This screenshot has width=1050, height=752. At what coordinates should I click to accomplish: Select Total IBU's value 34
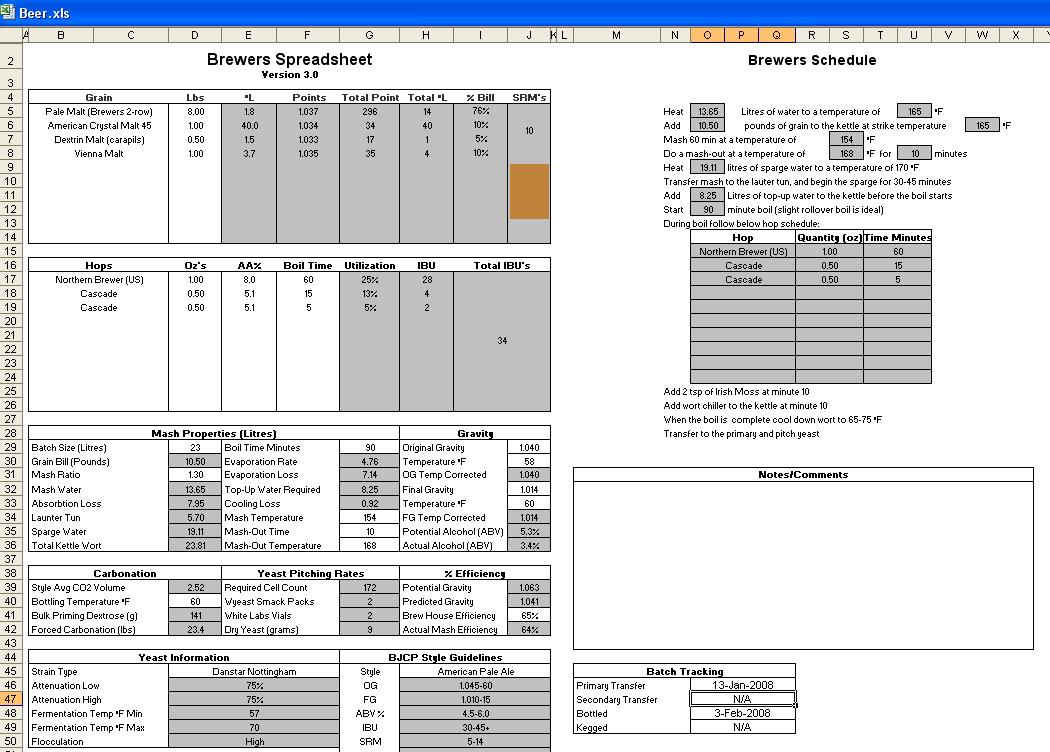point(502,341)
